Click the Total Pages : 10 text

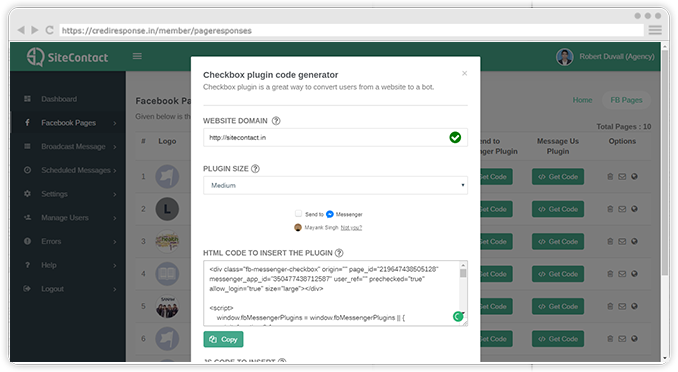click(x=624, y=127)
